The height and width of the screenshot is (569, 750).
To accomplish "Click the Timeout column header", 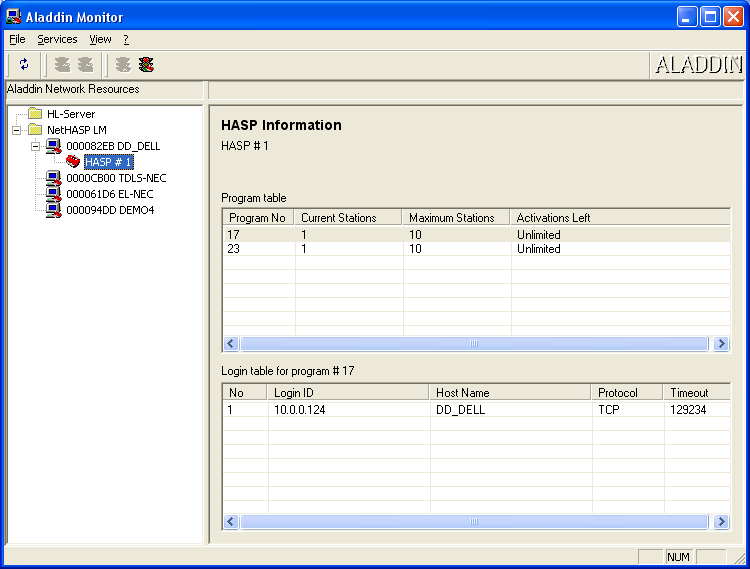I will [x=697, y=393].
